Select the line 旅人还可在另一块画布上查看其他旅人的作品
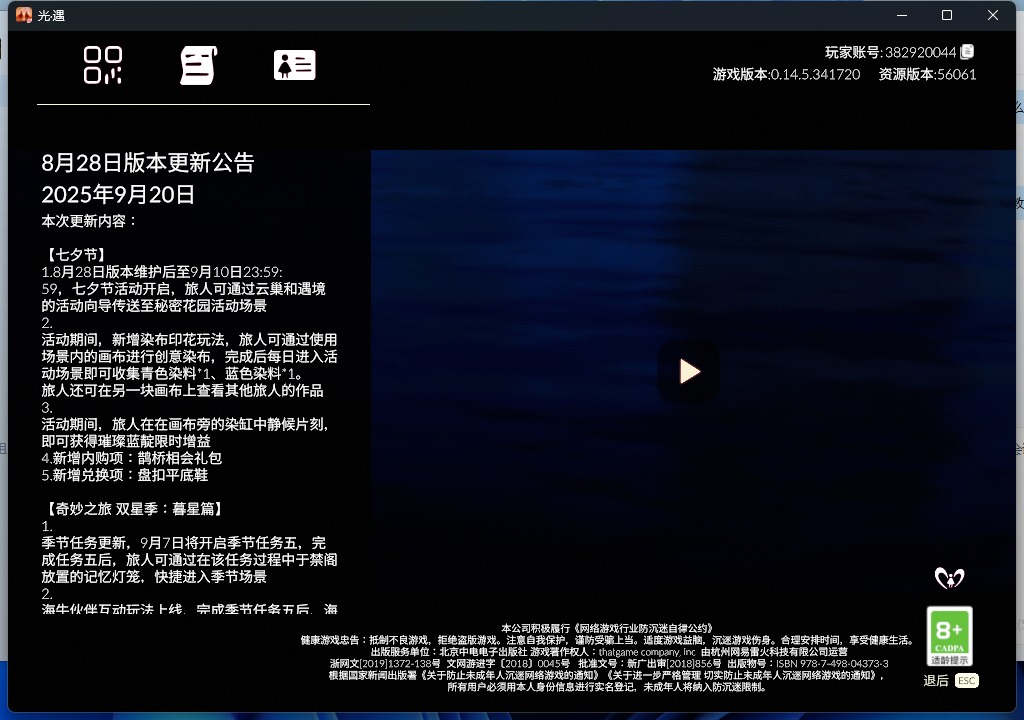The image size is (1024, 720). click(182, 390)
